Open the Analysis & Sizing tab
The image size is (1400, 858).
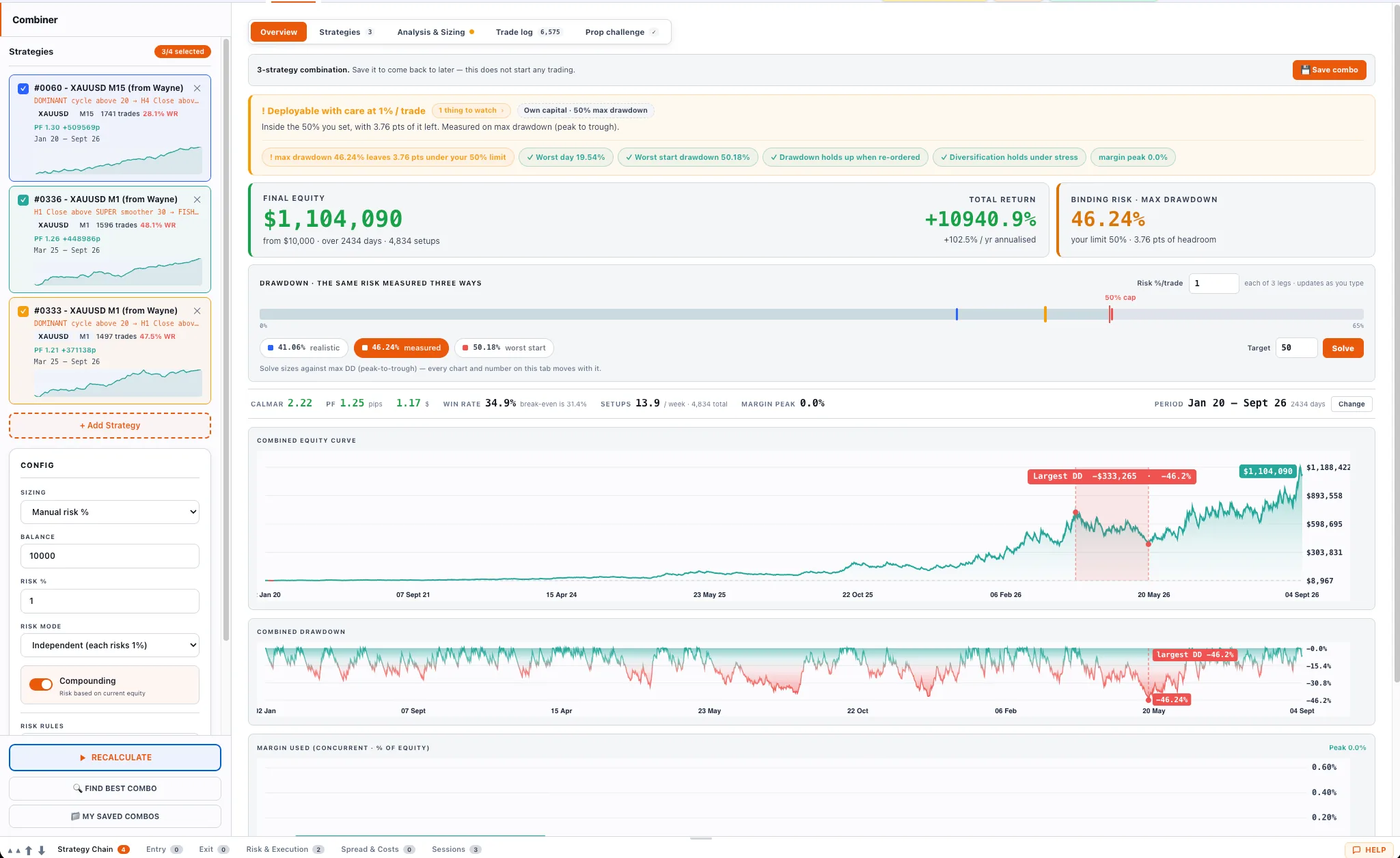pyautogui.click(x=435, y=32)
